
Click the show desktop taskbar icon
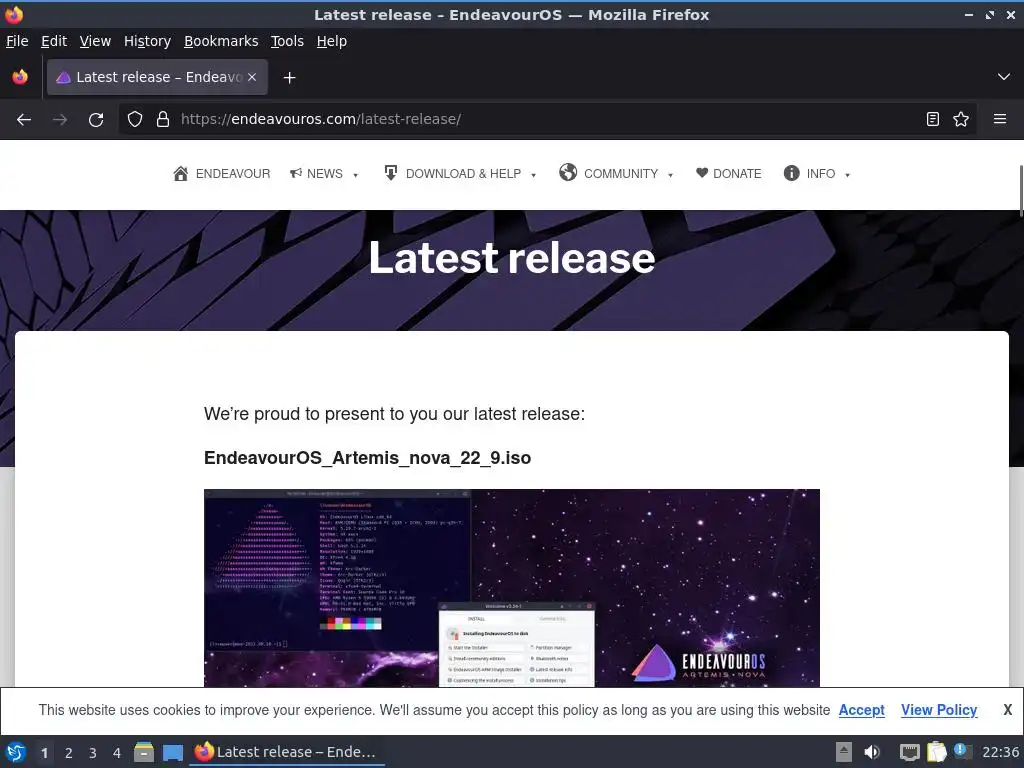click(173, 752)
